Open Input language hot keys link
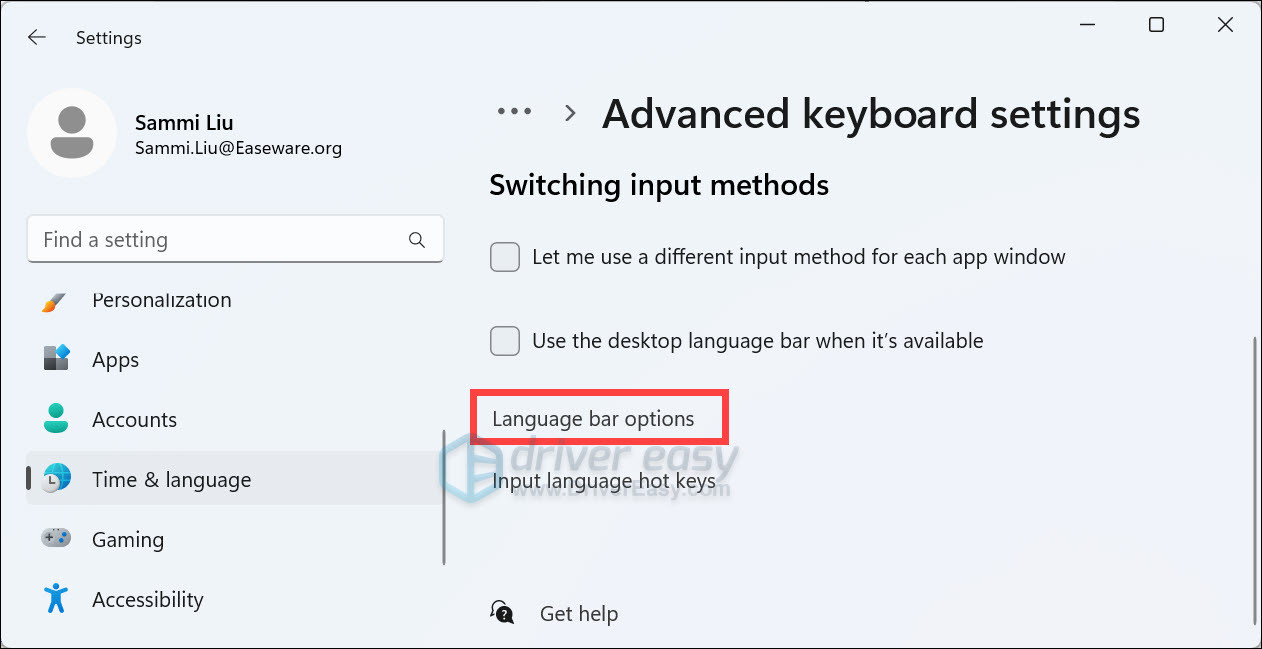 [x=603, y=481]
